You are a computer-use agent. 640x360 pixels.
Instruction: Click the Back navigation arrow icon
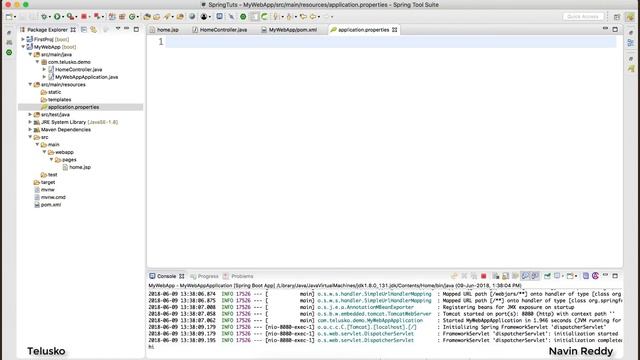click(x=313, y=17)
